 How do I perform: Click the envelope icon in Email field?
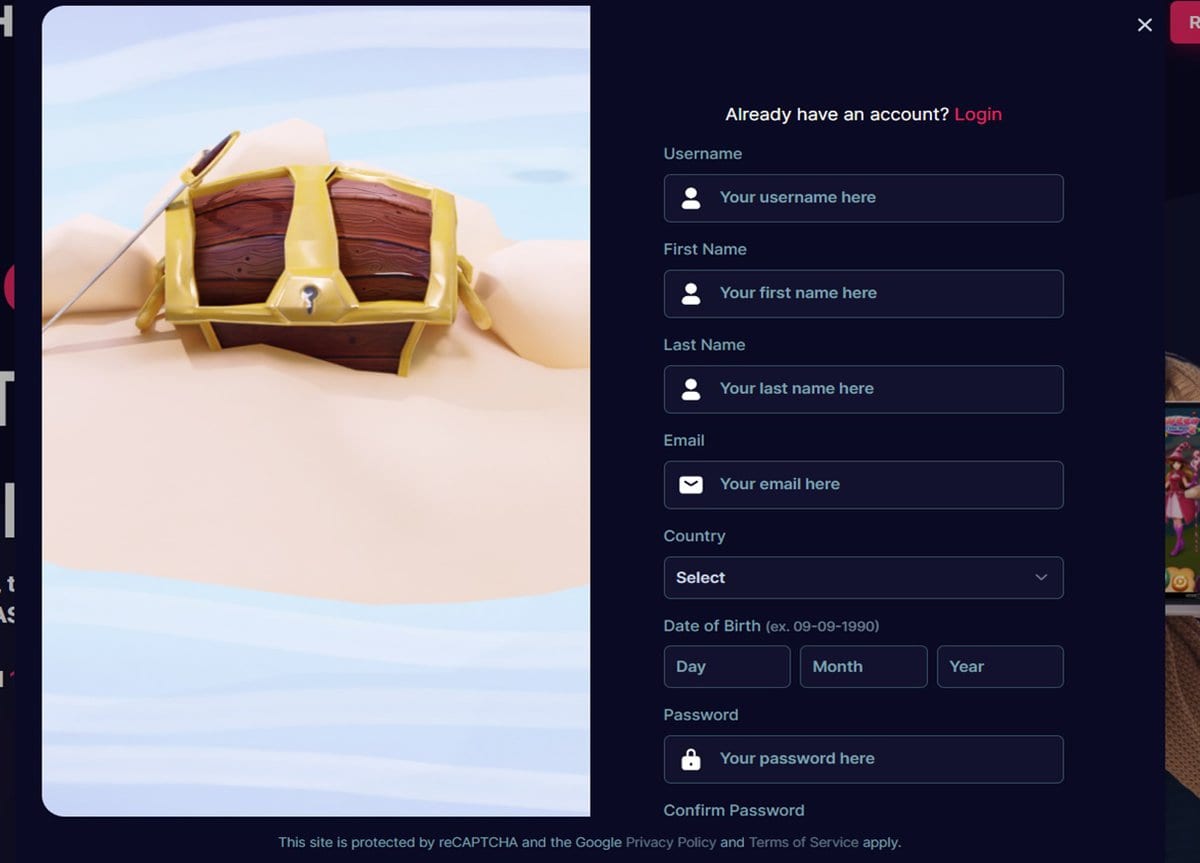(691, 485)
